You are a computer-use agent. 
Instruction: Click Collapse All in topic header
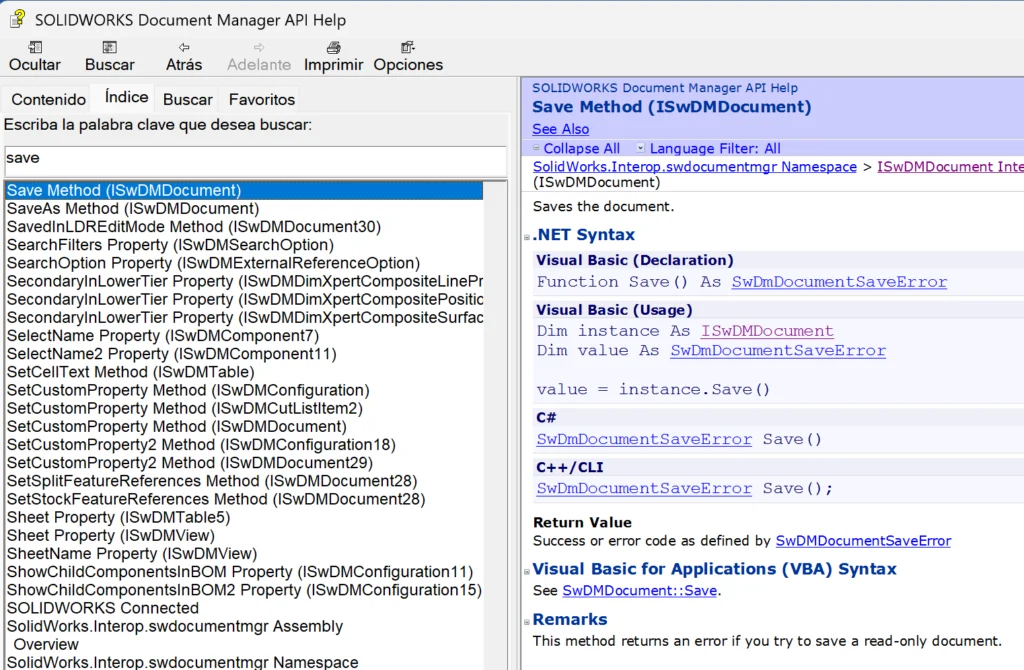[581, 148]
